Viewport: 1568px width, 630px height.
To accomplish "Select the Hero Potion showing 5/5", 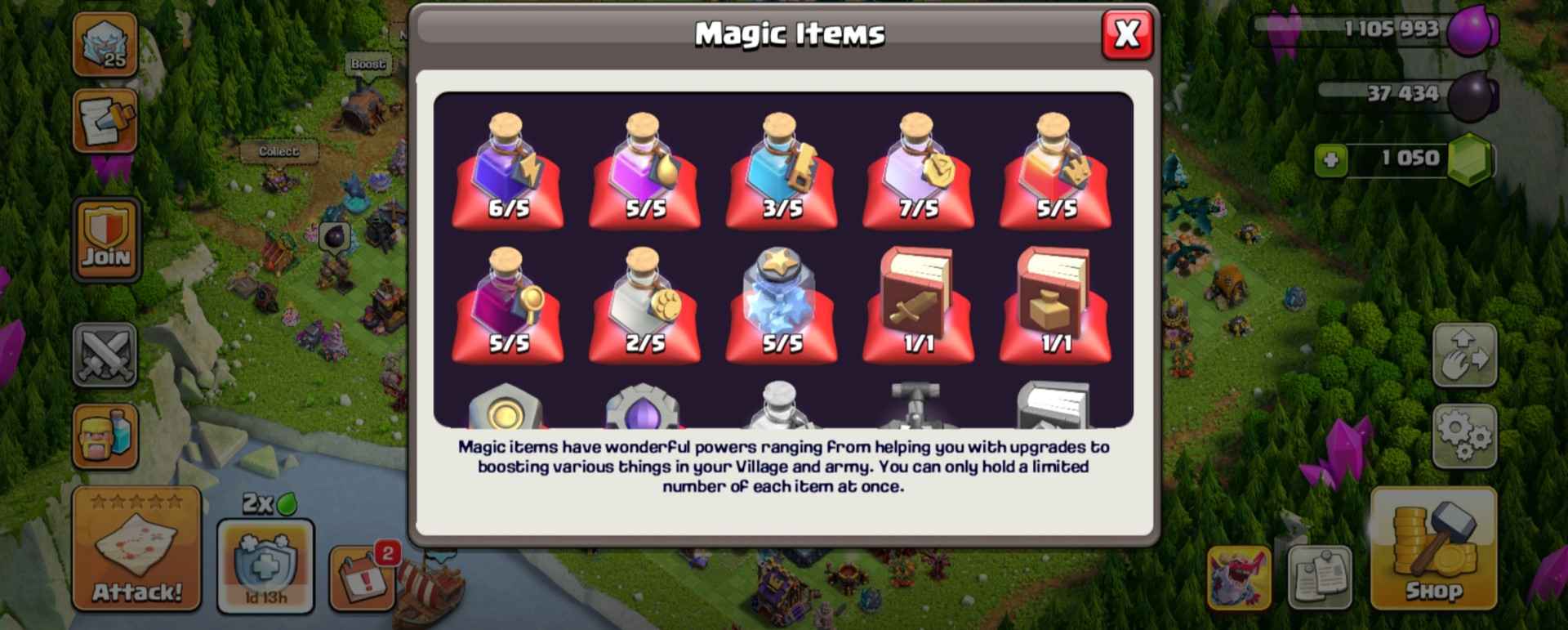I will point(1055,168).
